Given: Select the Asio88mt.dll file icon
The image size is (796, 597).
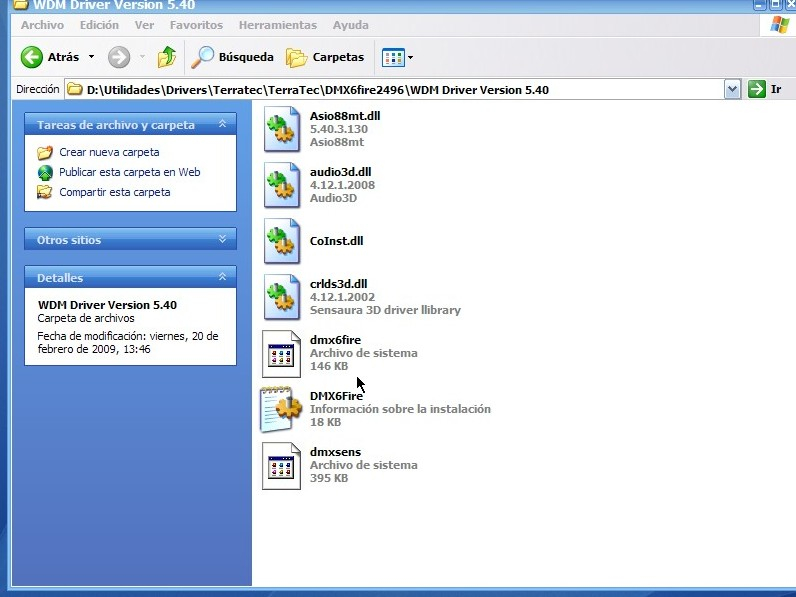Looking at the screenshot, I should click(281, 129).
